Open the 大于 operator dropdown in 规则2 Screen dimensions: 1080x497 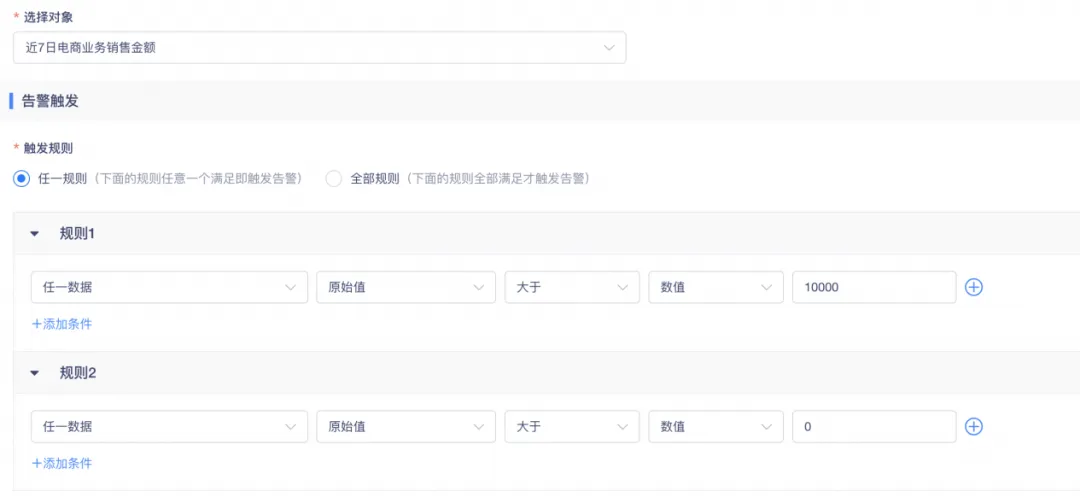[x=571, y=426]
